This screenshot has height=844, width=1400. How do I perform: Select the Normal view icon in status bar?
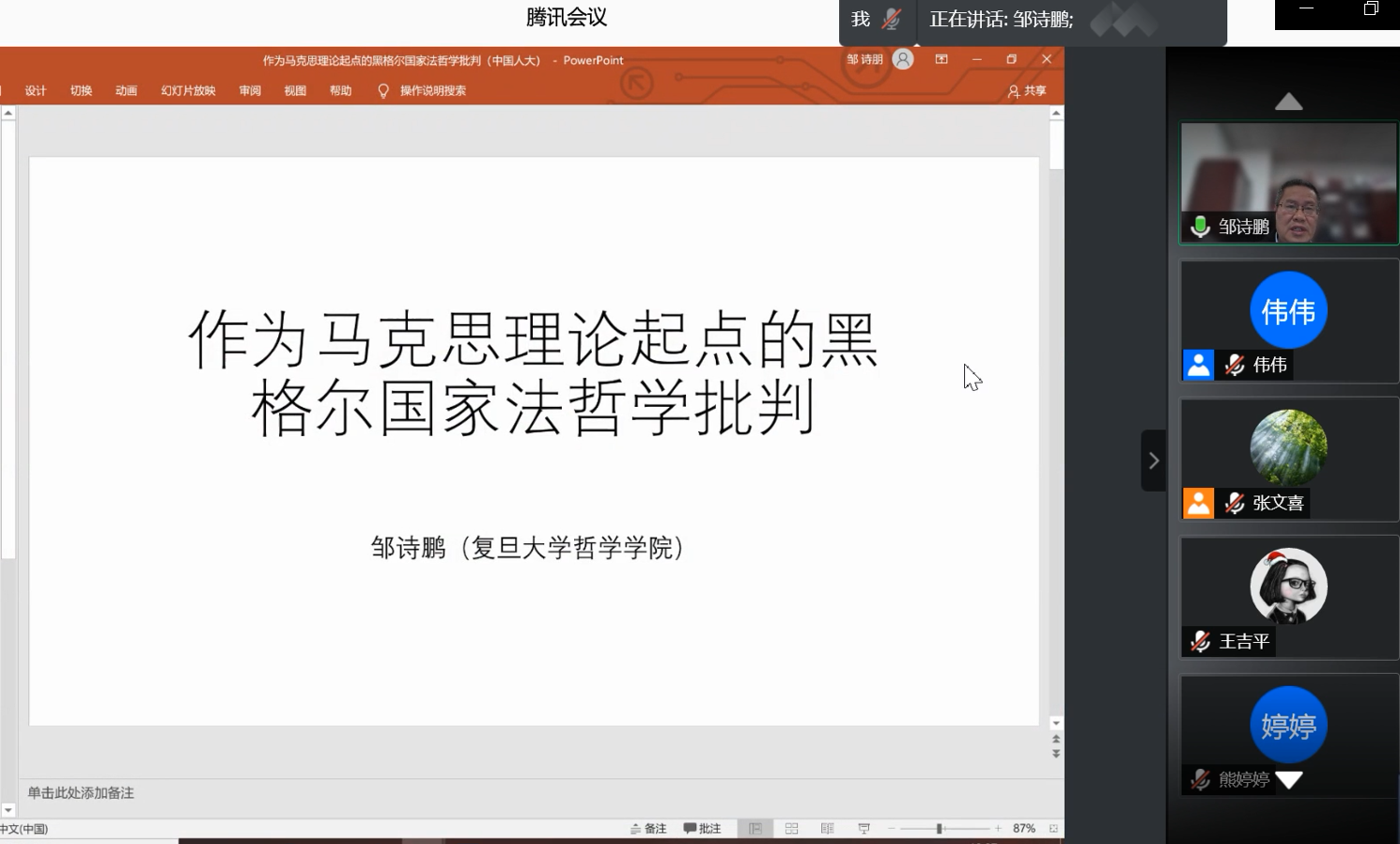[754, 828]
